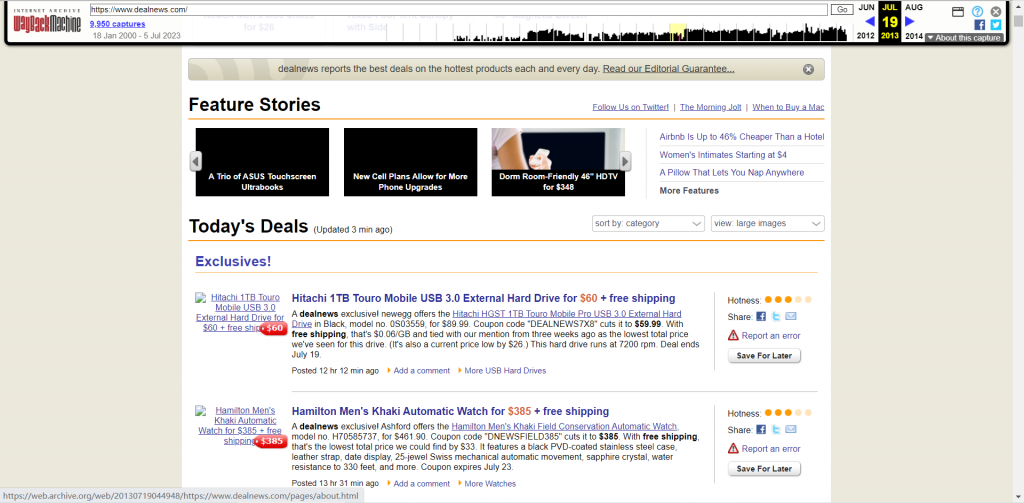Open Hitachi 1TB Touro deal headline
The image size is (1024, 503).
coord(483,298)
